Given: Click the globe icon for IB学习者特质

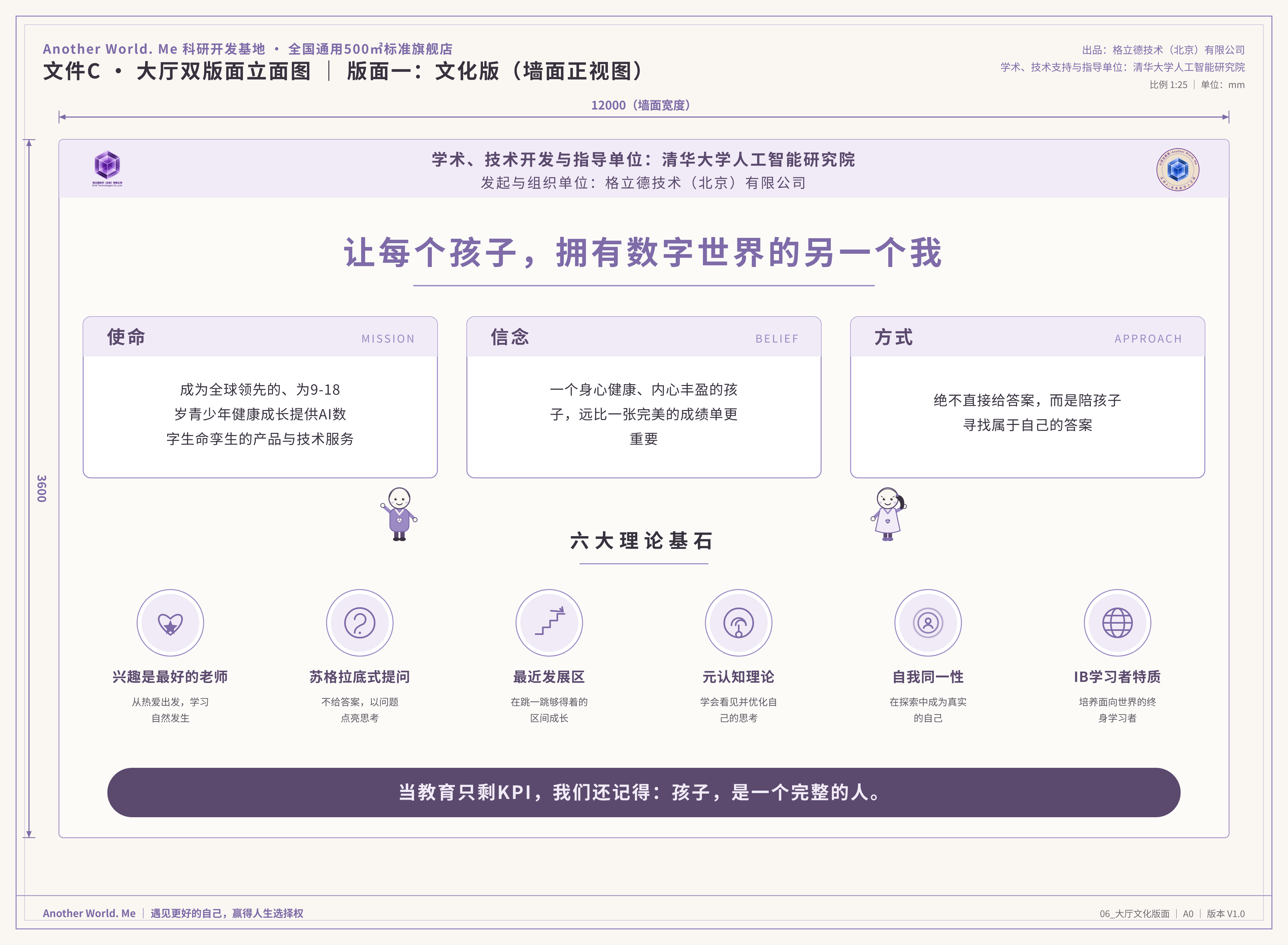Looking at the screenshot, I should point(1118,623).
